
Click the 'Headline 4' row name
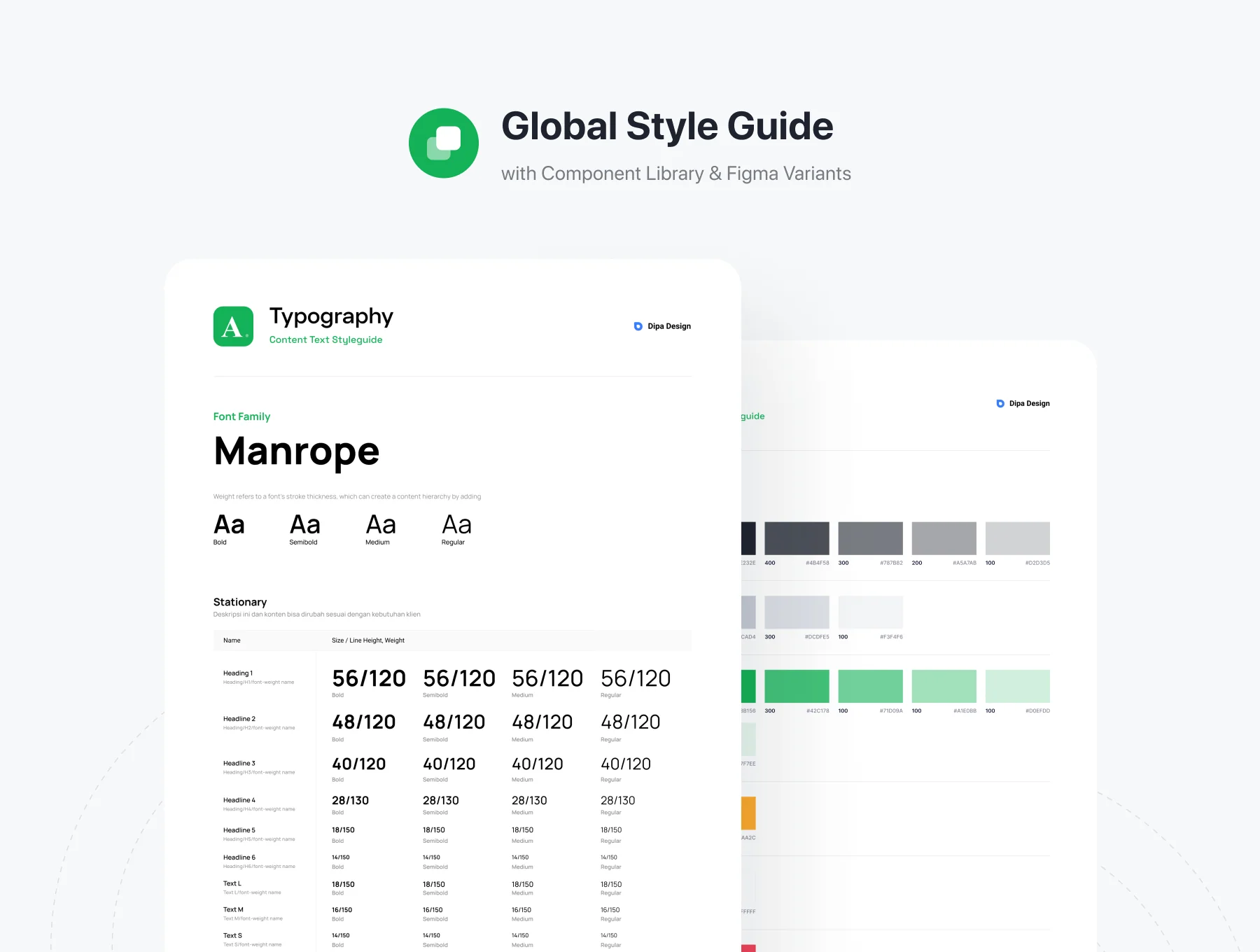239,800
